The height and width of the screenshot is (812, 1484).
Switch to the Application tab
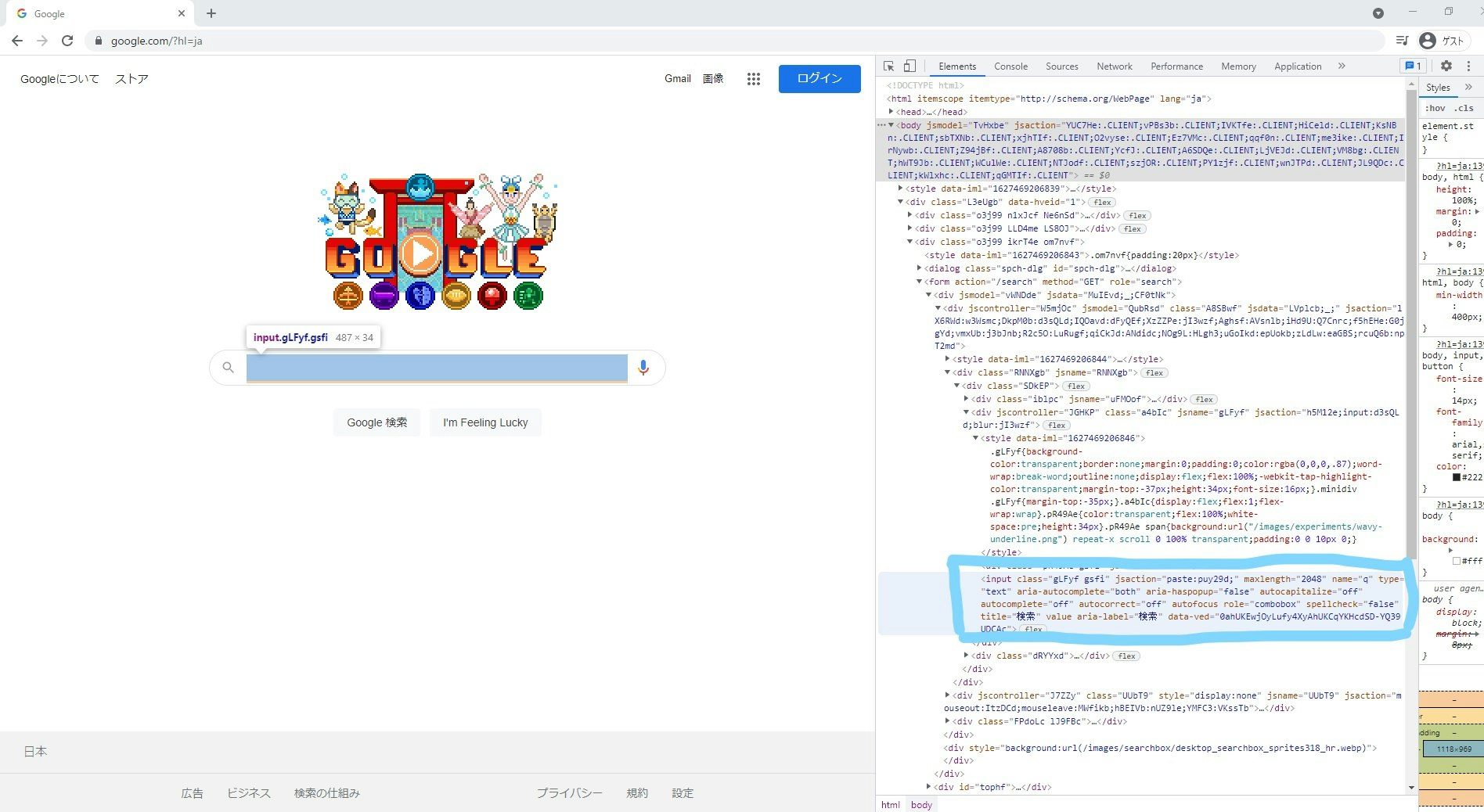(x=1298, y=66)
